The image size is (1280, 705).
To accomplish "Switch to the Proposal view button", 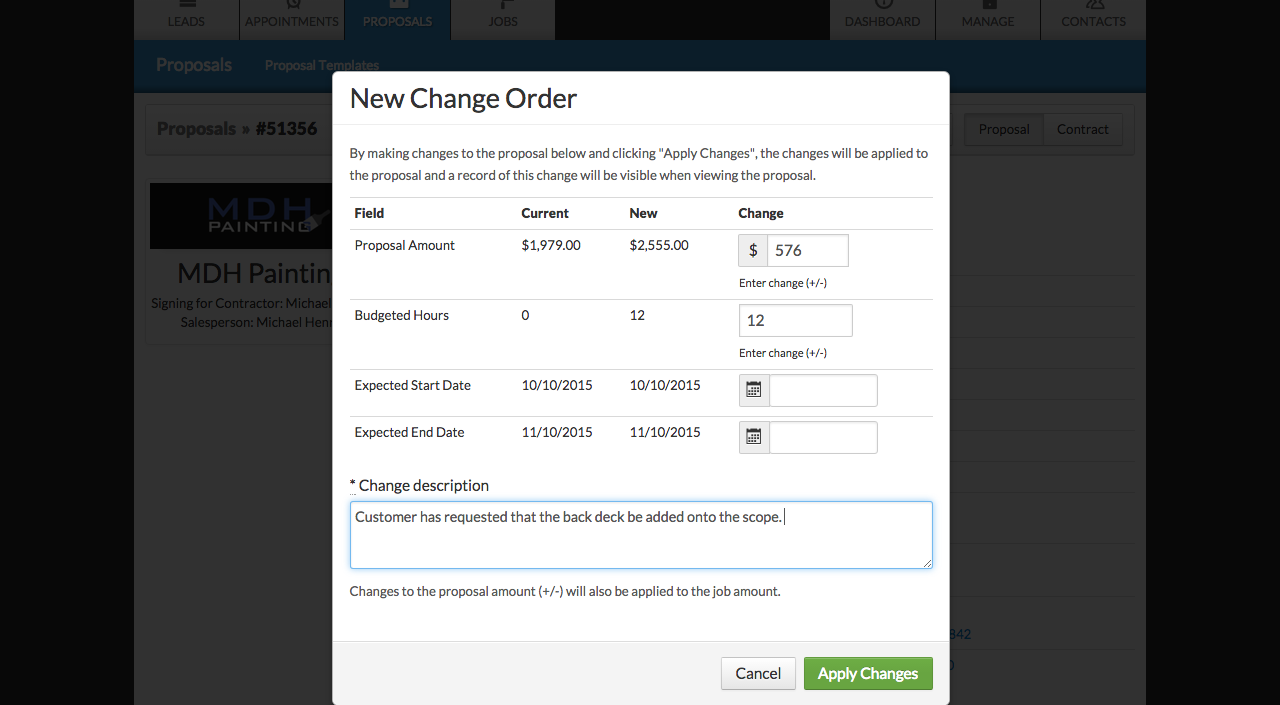I will click(x=1004, y=129).
